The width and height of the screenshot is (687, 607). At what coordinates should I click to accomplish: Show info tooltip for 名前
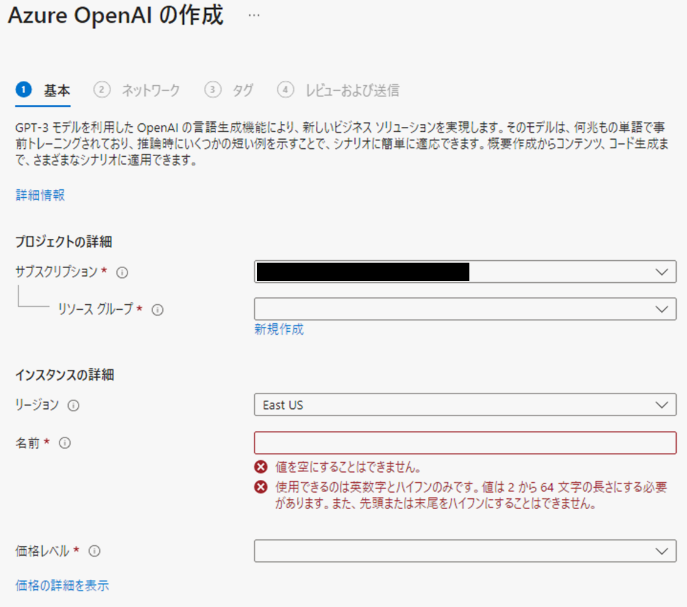tap(65, 443)
